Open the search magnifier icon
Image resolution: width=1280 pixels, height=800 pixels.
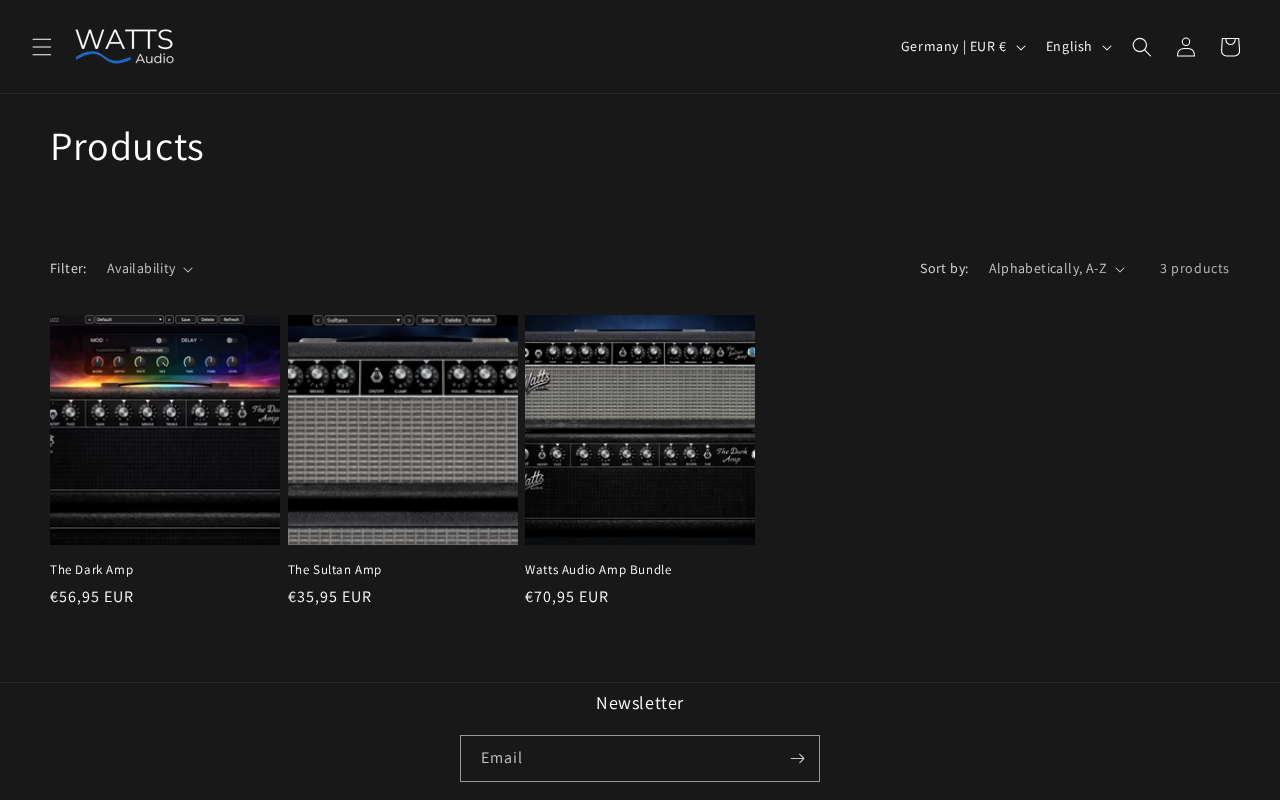(x=1142, y=47)
